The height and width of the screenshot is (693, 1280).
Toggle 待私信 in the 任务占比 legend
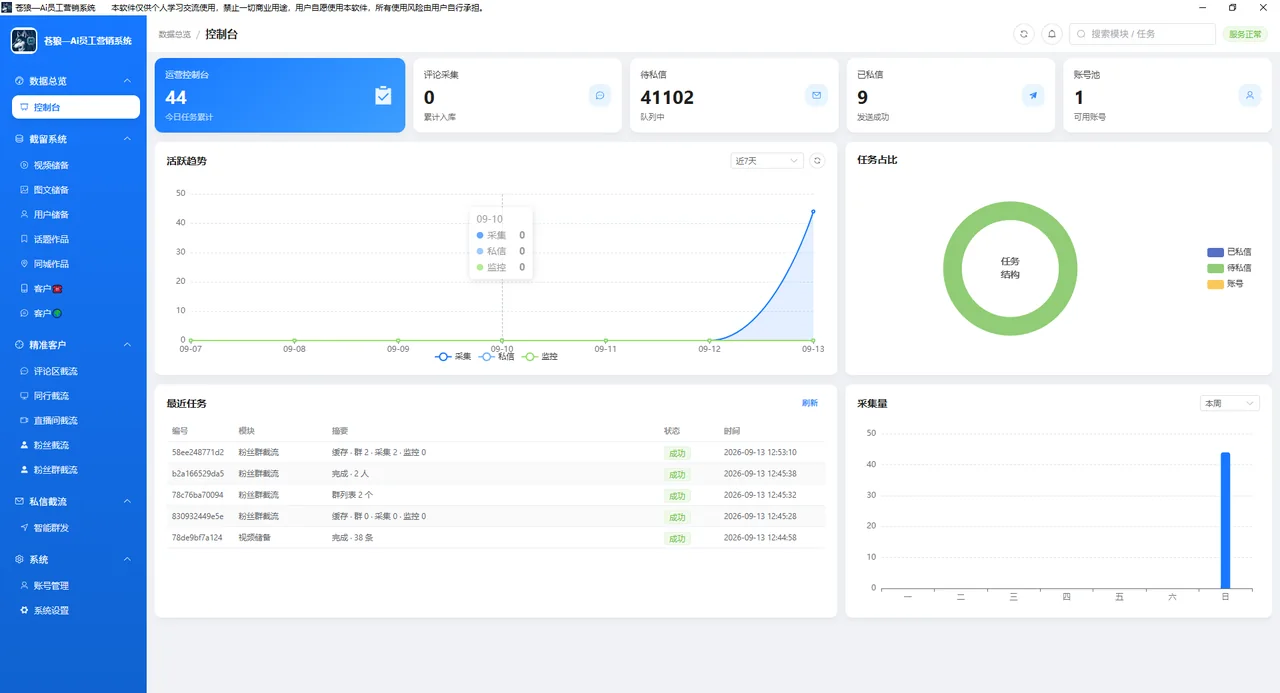pos(1229,268)
